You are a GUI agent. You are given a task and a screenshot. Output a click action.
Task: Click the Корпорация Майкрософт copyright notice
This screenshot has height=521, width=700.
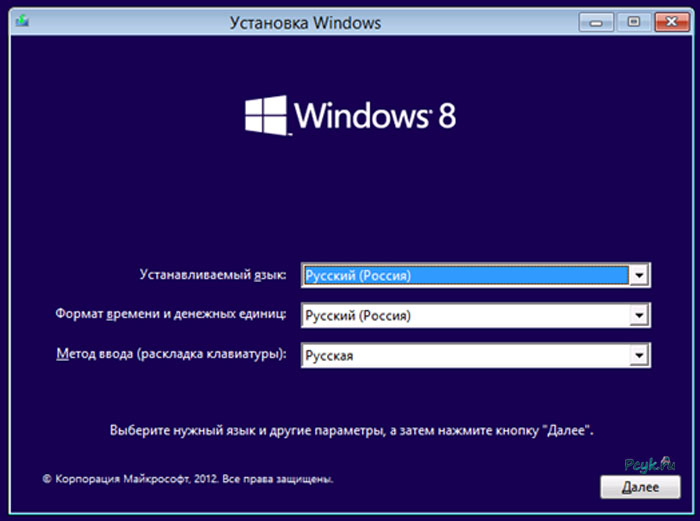click(x=188, y=479)
